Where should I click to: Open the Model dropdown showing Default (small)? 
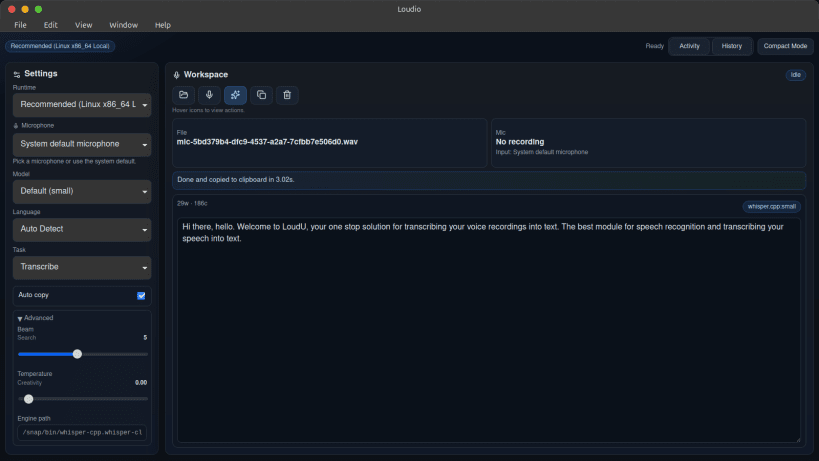point(82,192)
